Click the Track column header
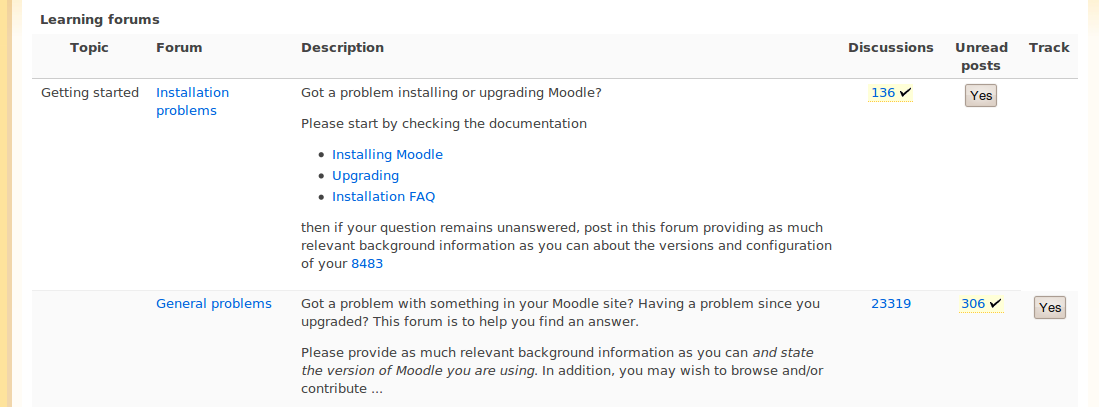1099x407 pixels. tap(1049, 48)
